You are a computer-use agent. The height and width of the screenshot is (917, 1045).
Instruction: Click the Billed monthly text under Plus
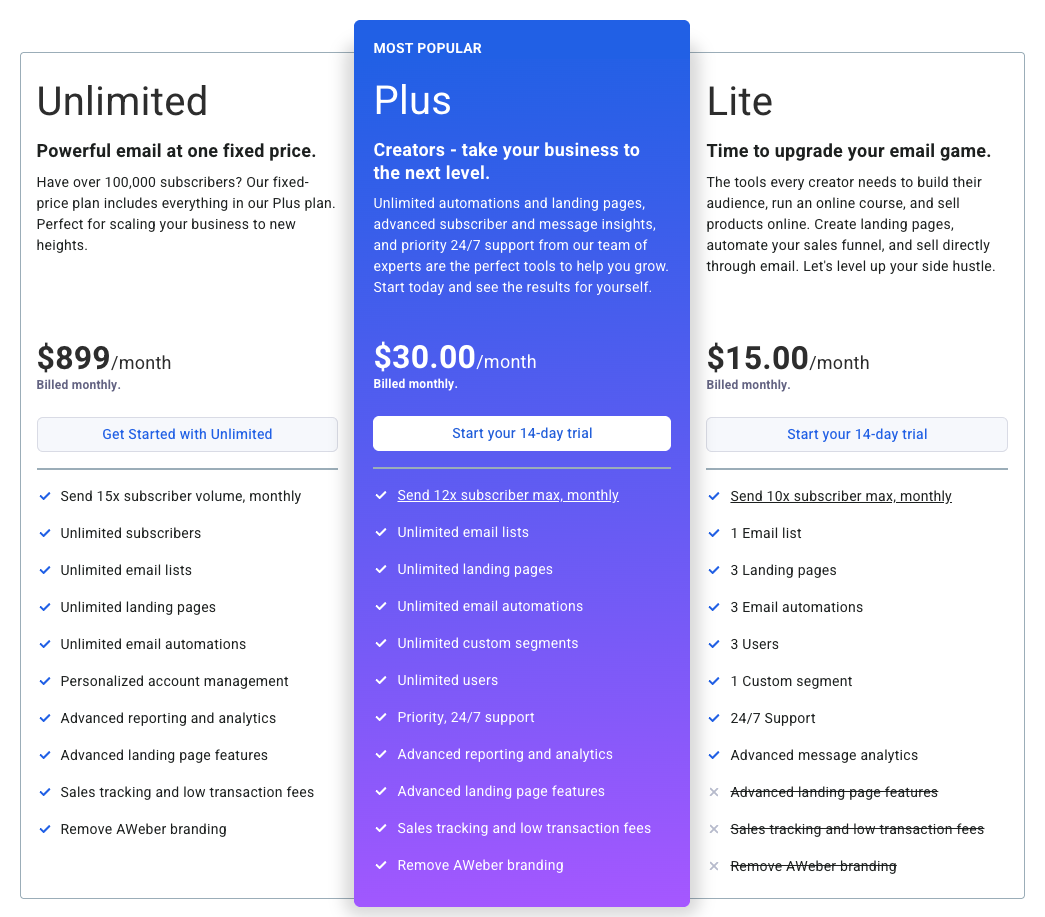415,383
